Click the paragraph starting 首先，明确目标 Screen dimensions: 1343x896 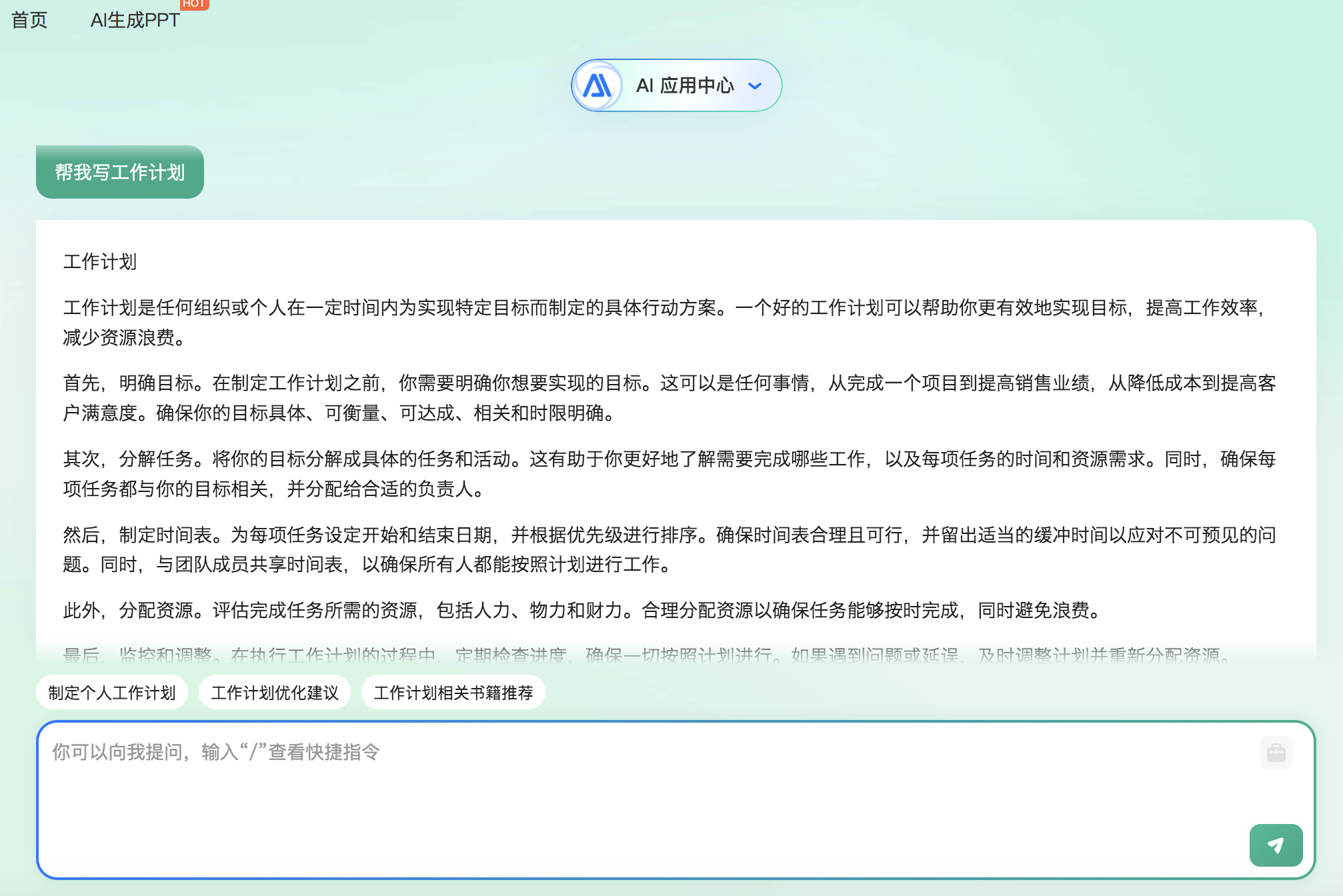click(x=669, y=398)
